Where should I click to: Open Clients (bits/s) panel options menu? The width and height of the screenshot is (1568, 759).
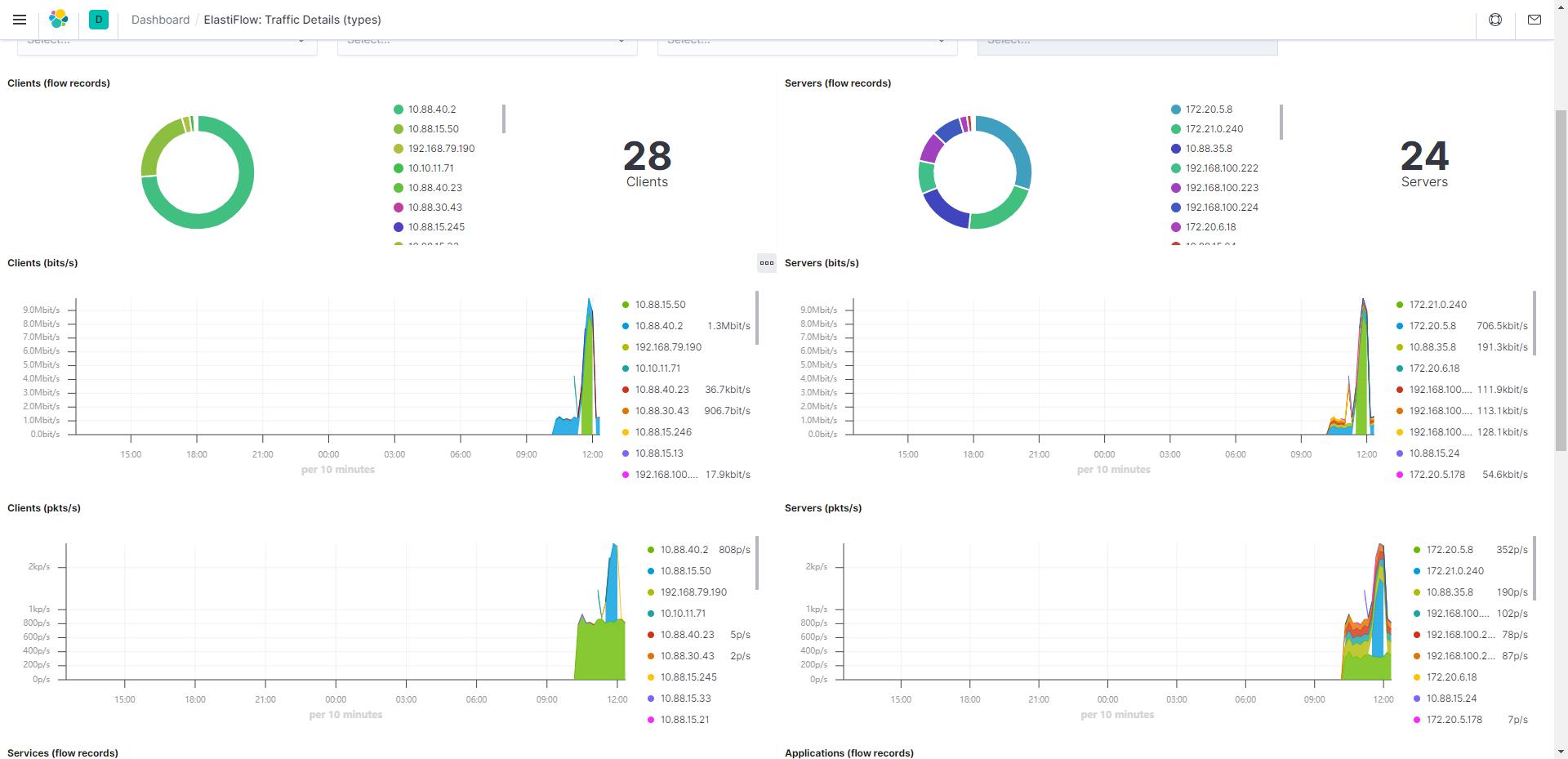(x=767, y=263)
